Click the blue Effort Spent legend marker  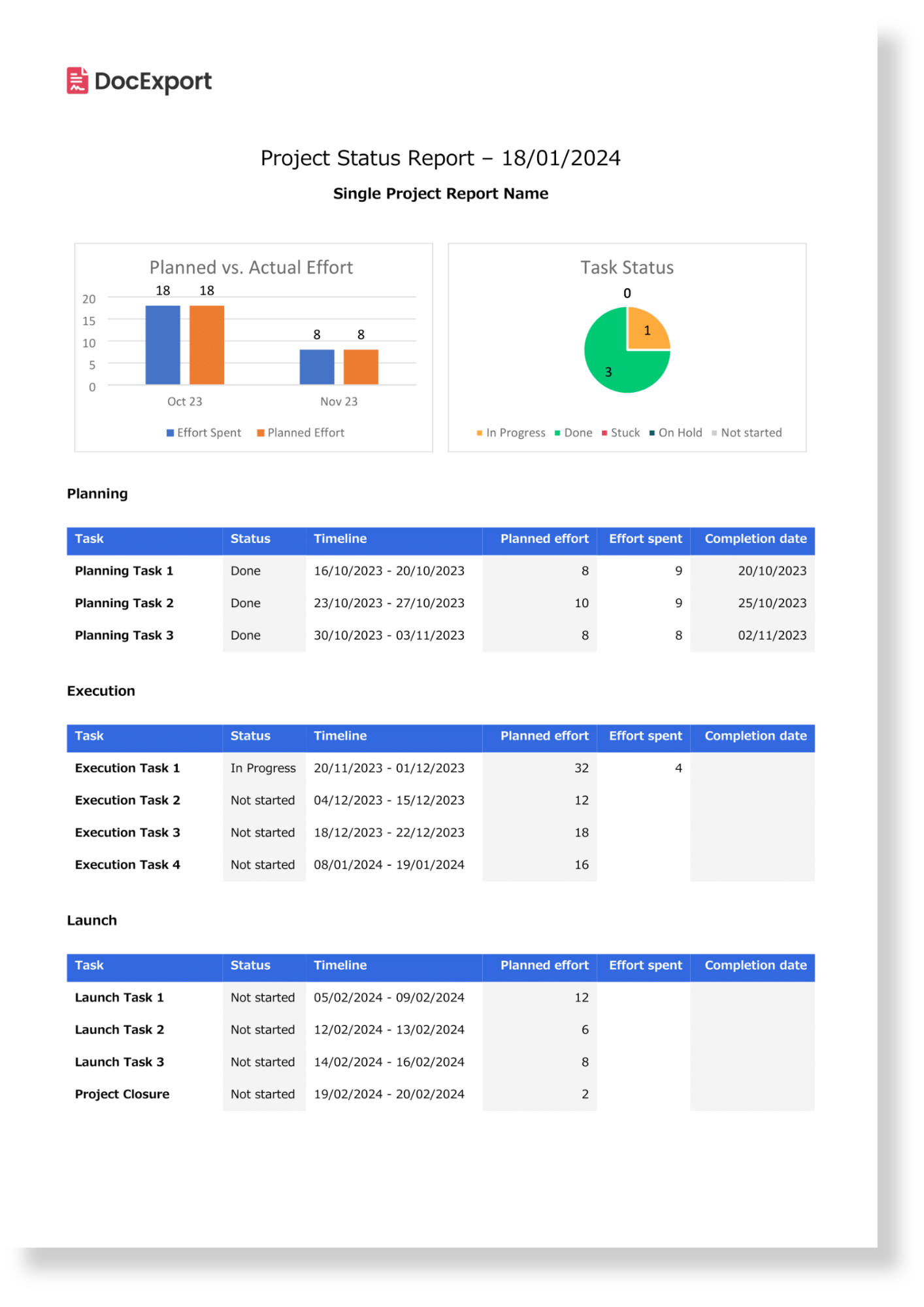171,433
